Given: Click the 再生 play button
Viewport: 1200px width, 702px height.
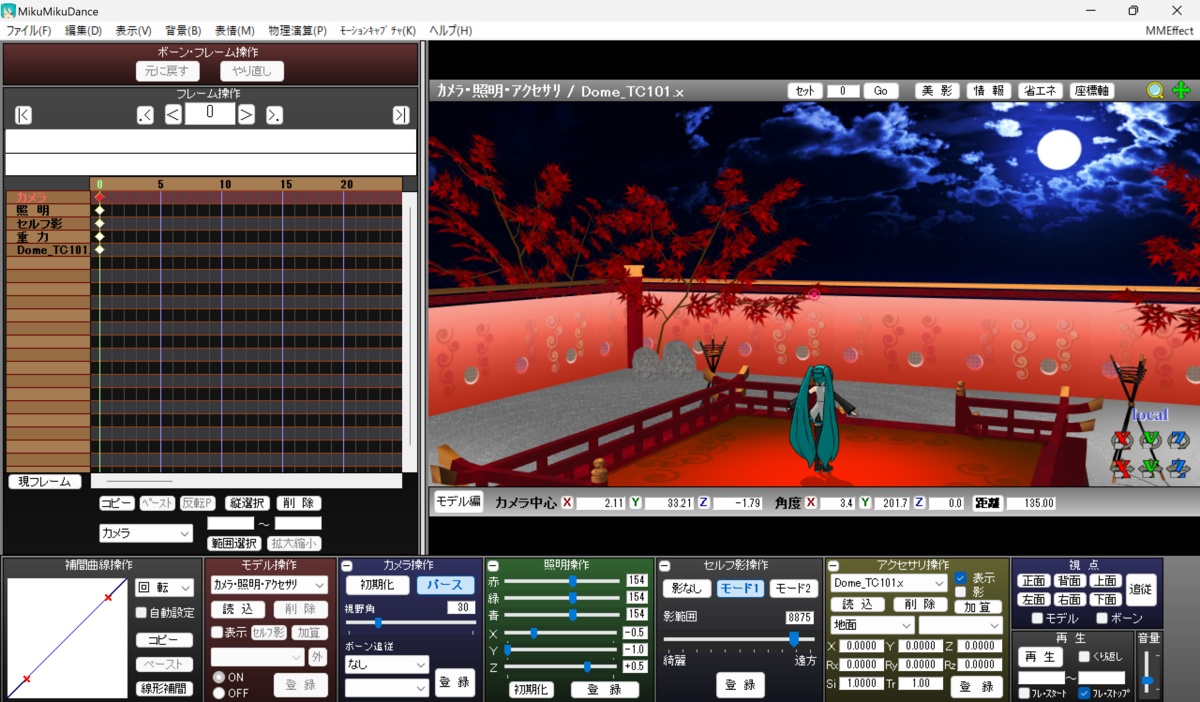Looking at the screenshot, I should (1040, 657).
